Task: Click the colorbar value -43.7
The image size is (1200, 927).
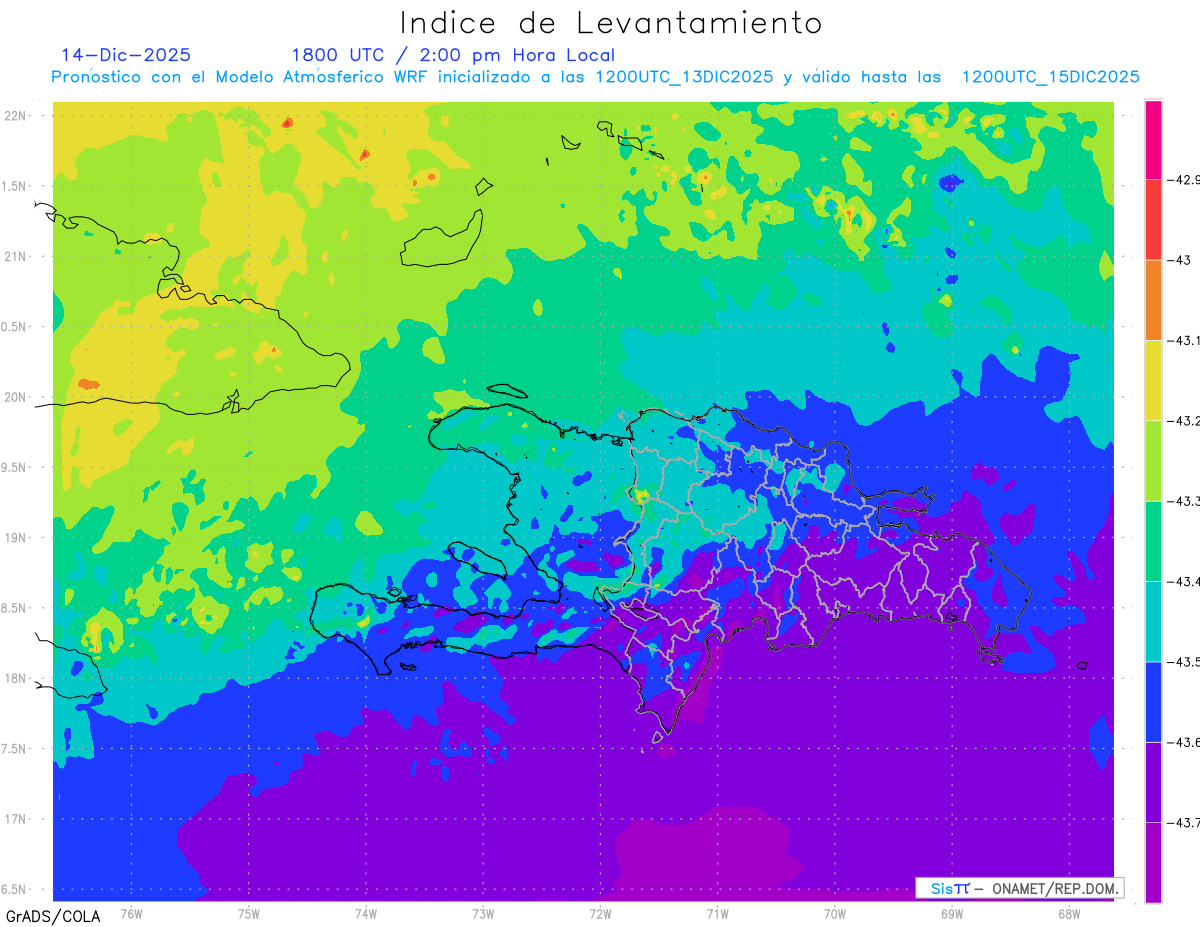Action: click(1183, 822)
